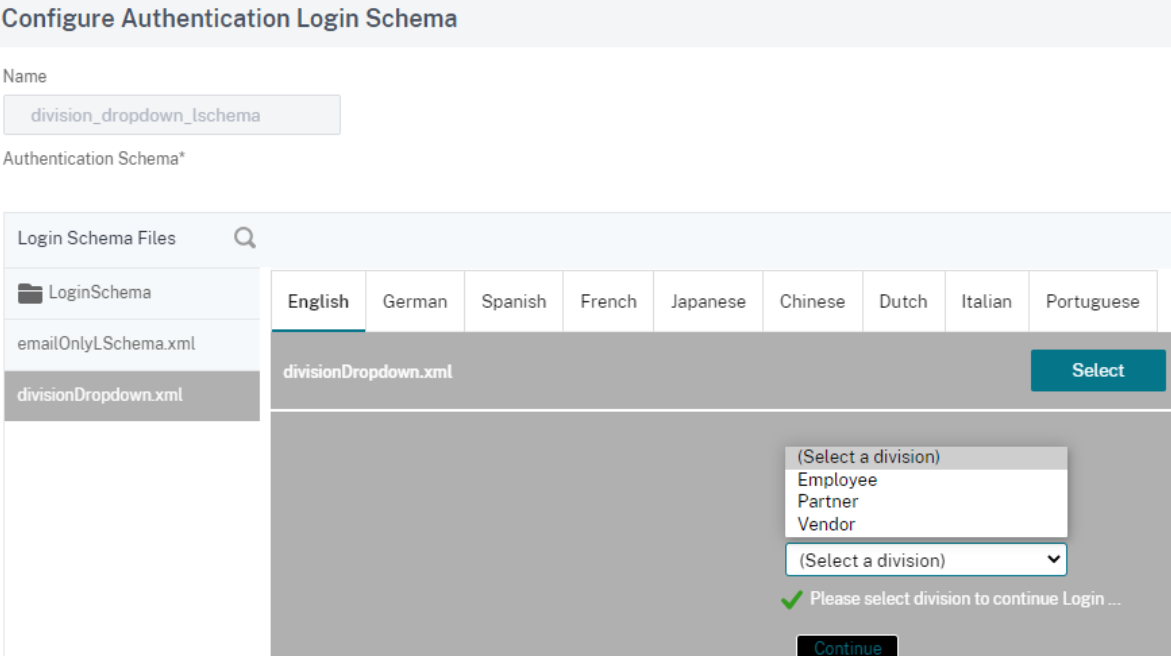This screenshot has width=1171, height=656.
Task: View the Chinese tab
Action: tap(813, 301)
